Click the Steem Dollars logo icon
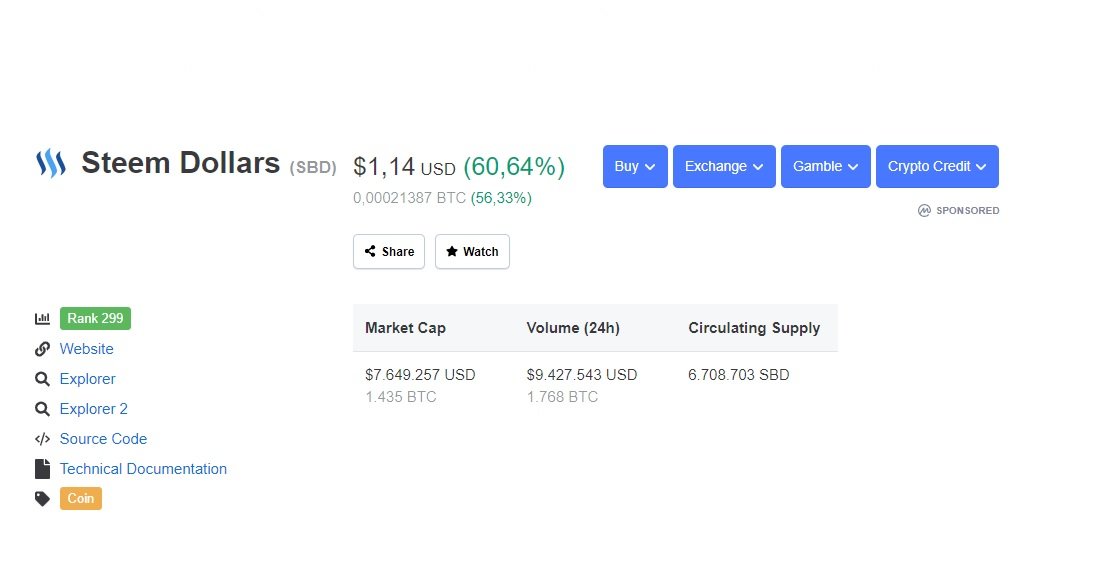Image resolution: width=1110 pixels, height=586 pixels. coord(51,163)
